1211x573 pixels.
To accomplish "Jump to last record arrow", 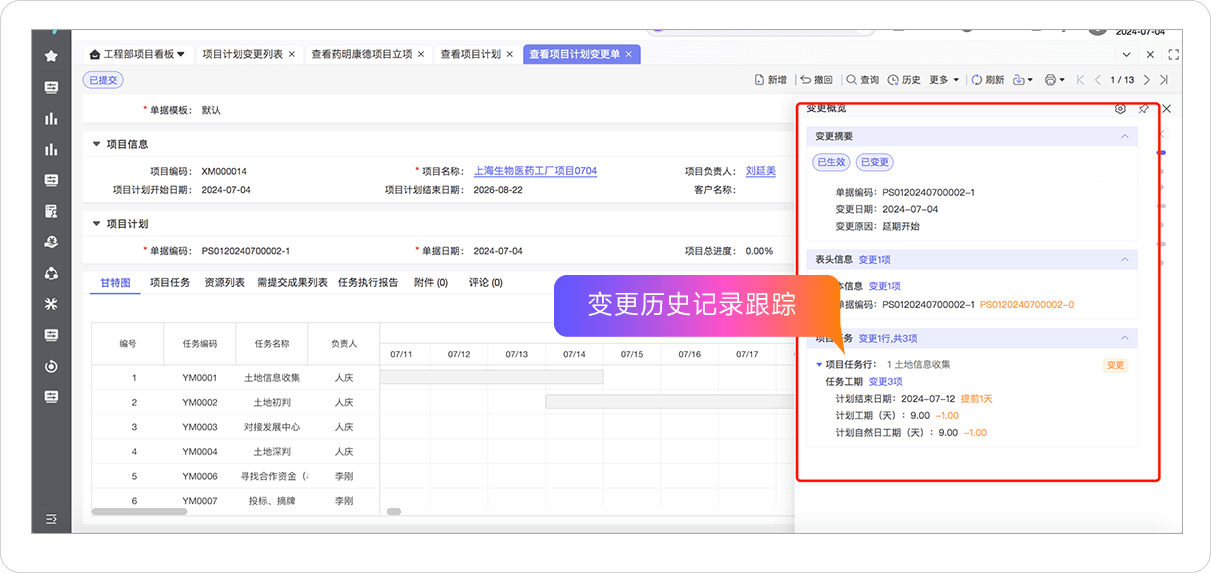I will click(x=1164, y=80).
